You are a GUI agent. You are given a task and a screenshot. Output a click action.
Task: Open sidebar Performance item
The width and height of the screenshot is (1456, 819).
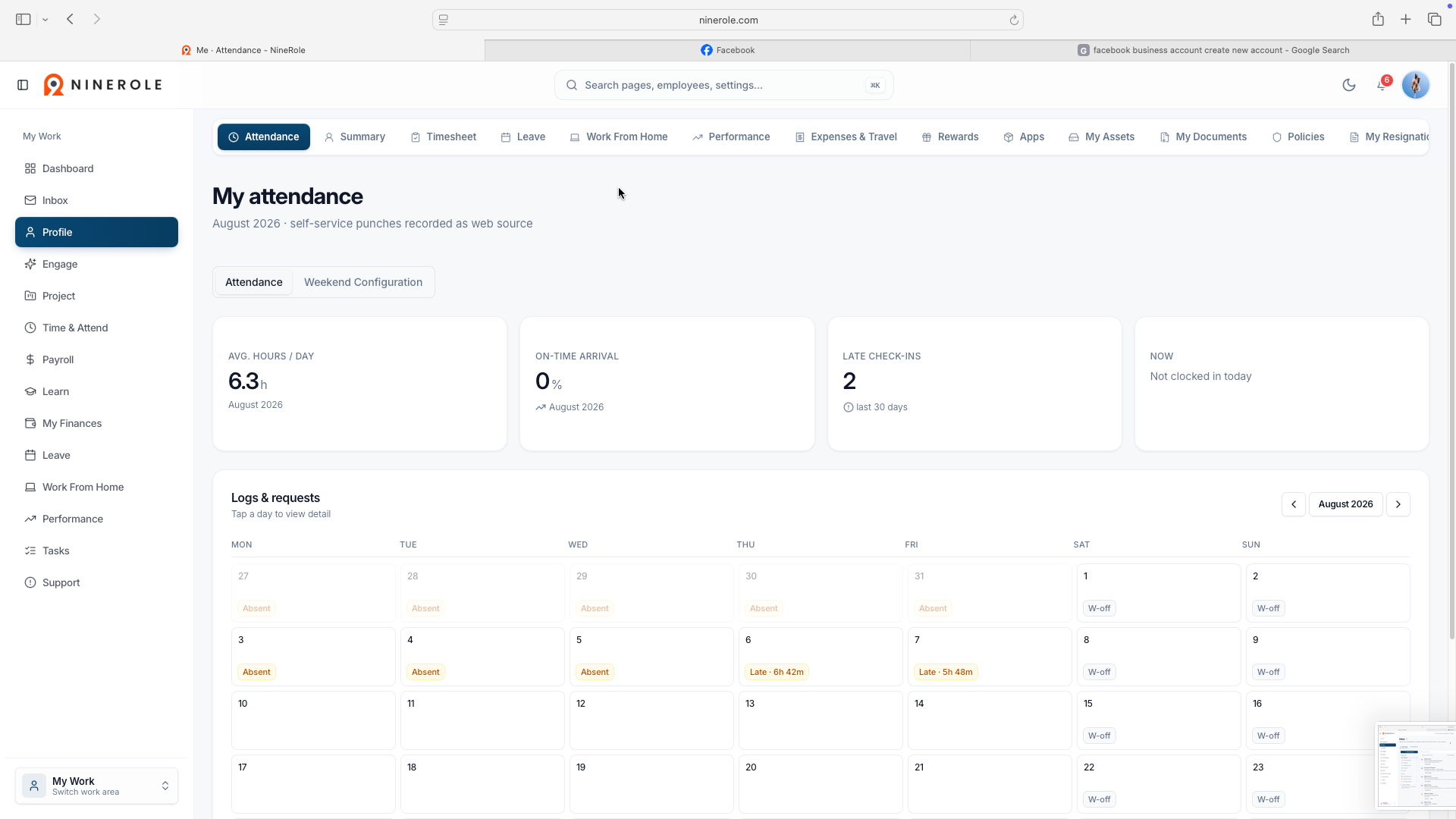click(x=96, y=519)
